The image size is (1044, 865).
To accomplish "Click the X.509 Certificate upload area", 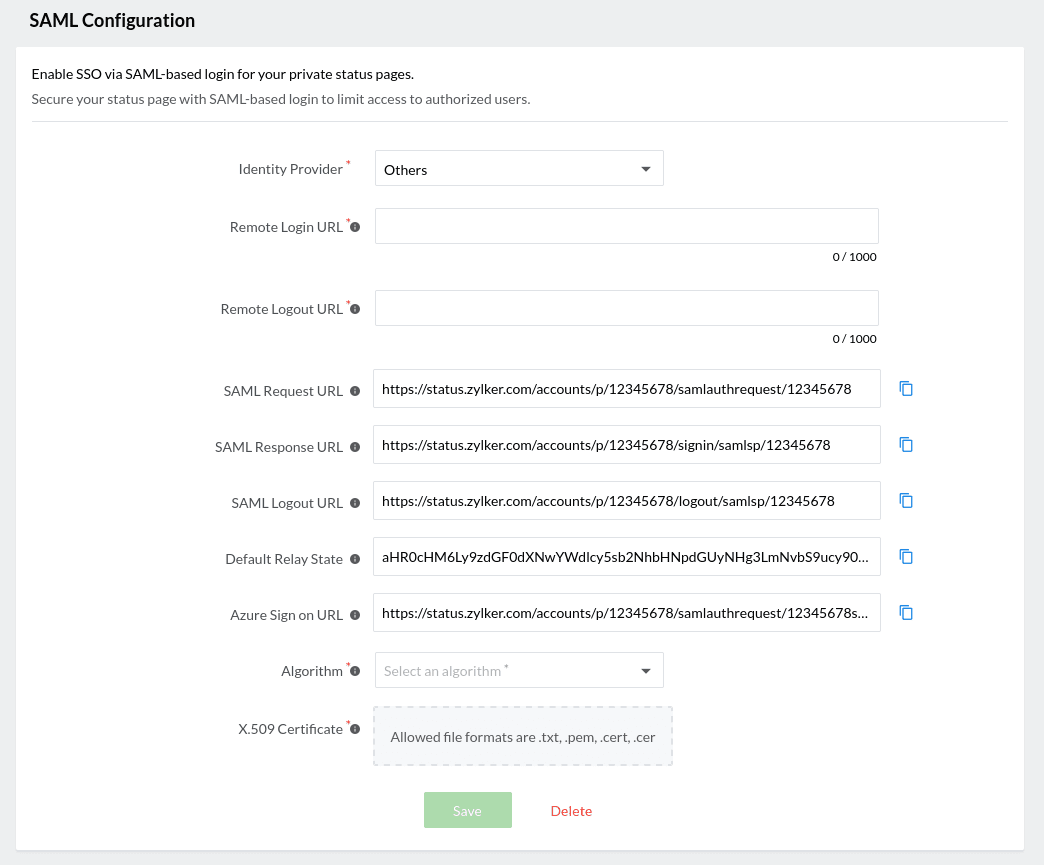I will point(522,737).
